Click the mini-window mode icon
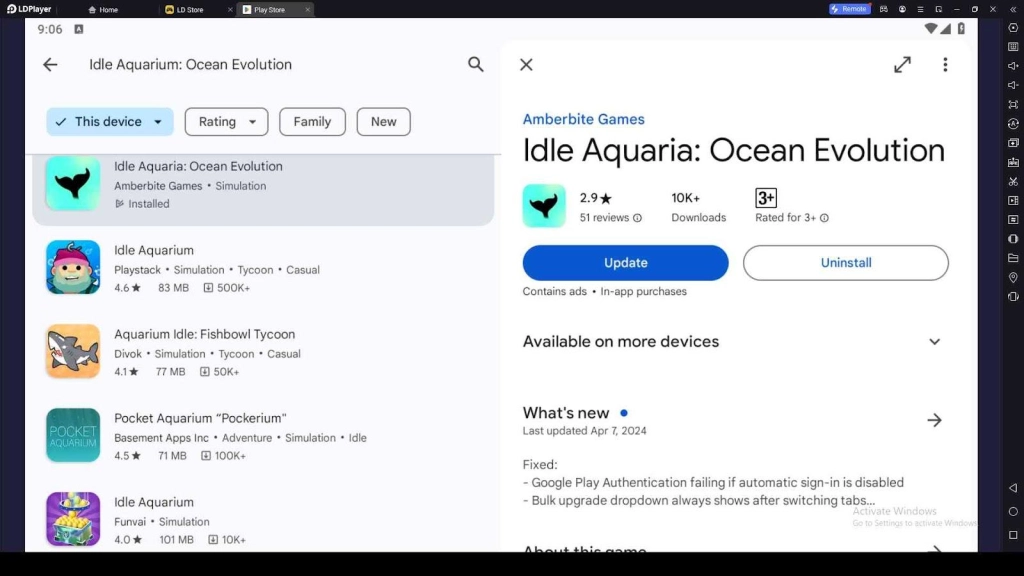The height and width of the screenshot is (576, 1024). 938,9
